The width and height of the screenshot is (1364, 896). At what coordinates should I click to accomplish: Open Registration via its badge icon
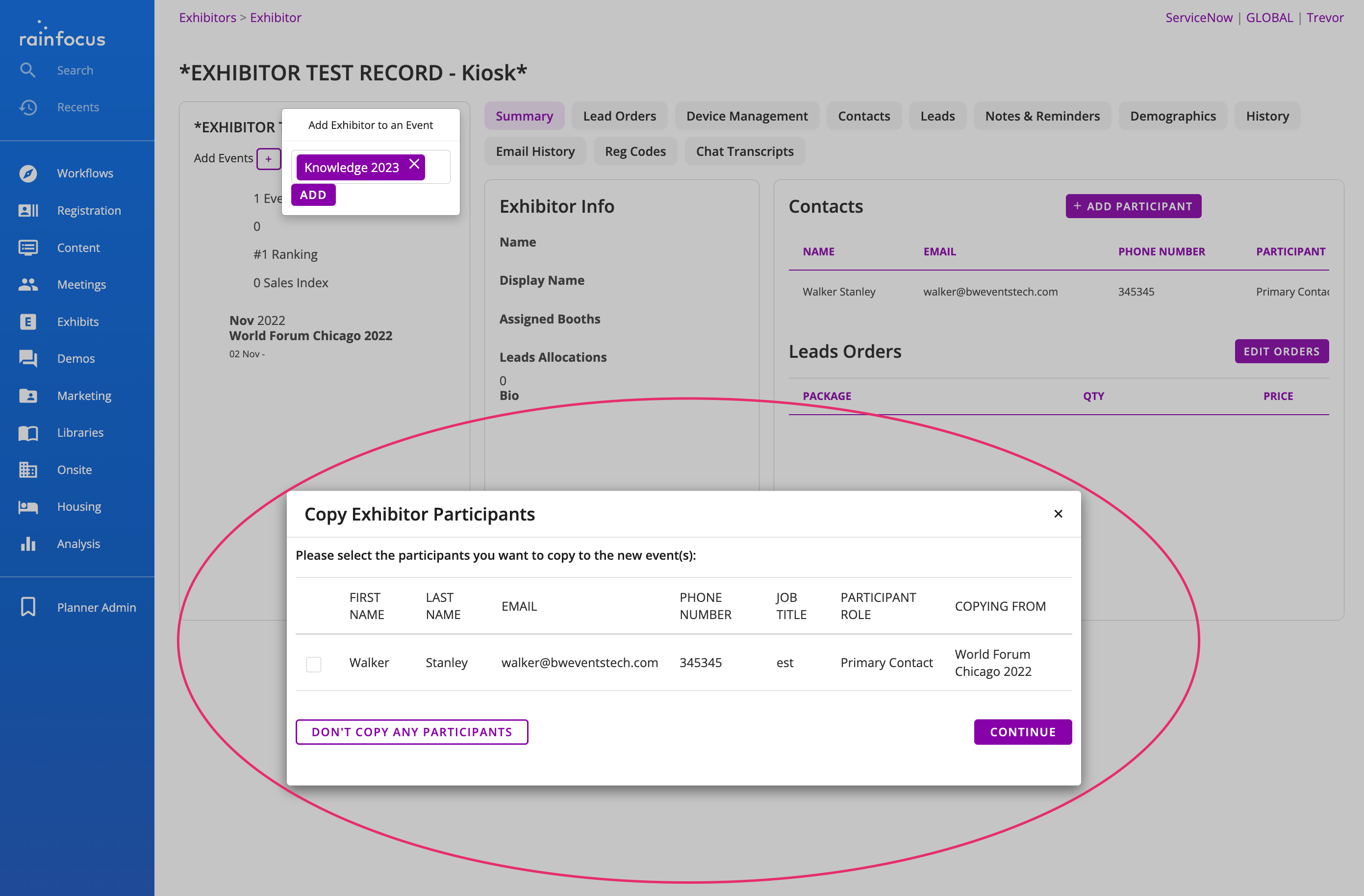[x=27, y=210]
